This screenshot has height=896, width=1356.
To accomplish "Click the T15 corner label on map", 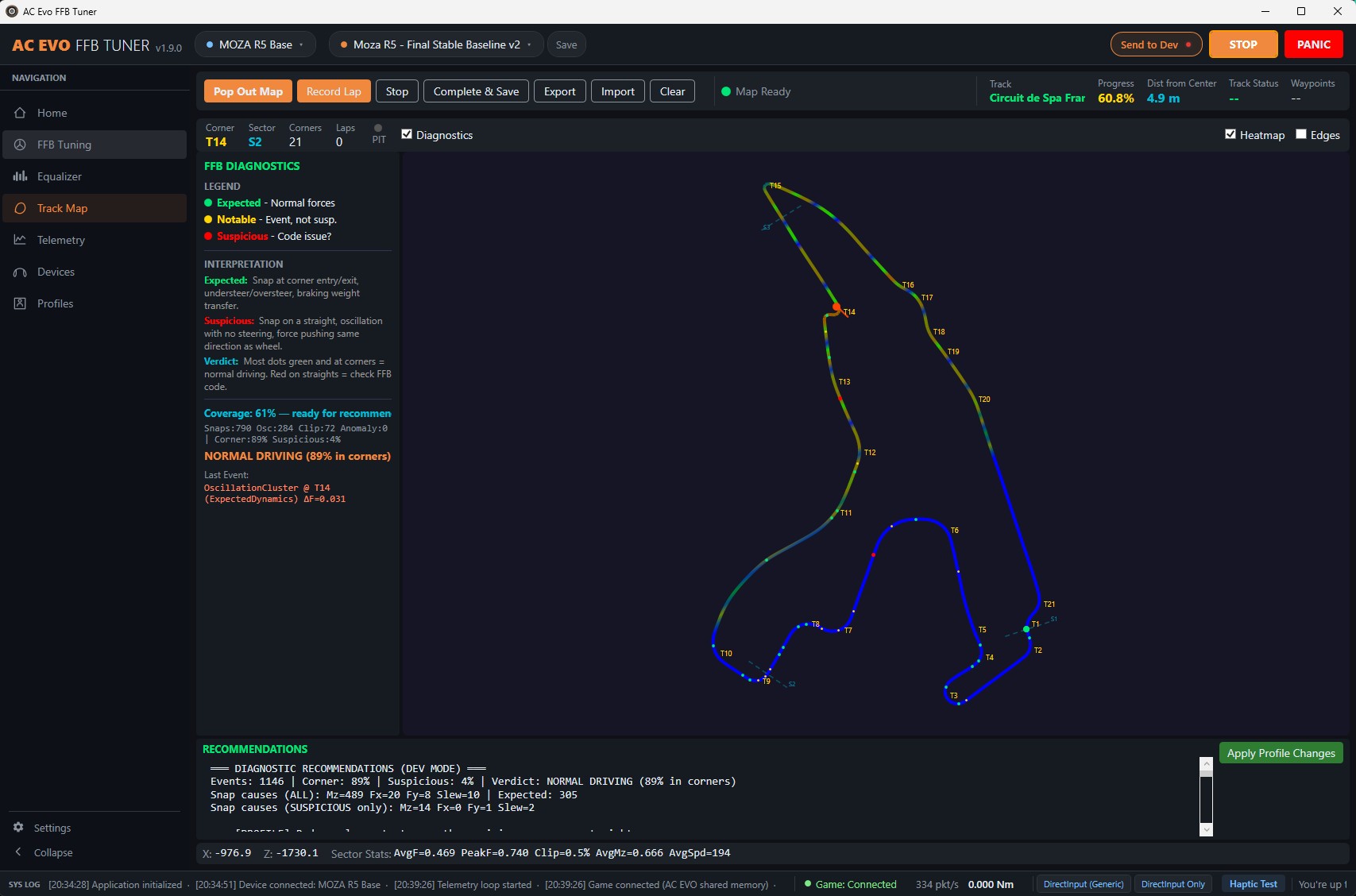I will [775, 186].
